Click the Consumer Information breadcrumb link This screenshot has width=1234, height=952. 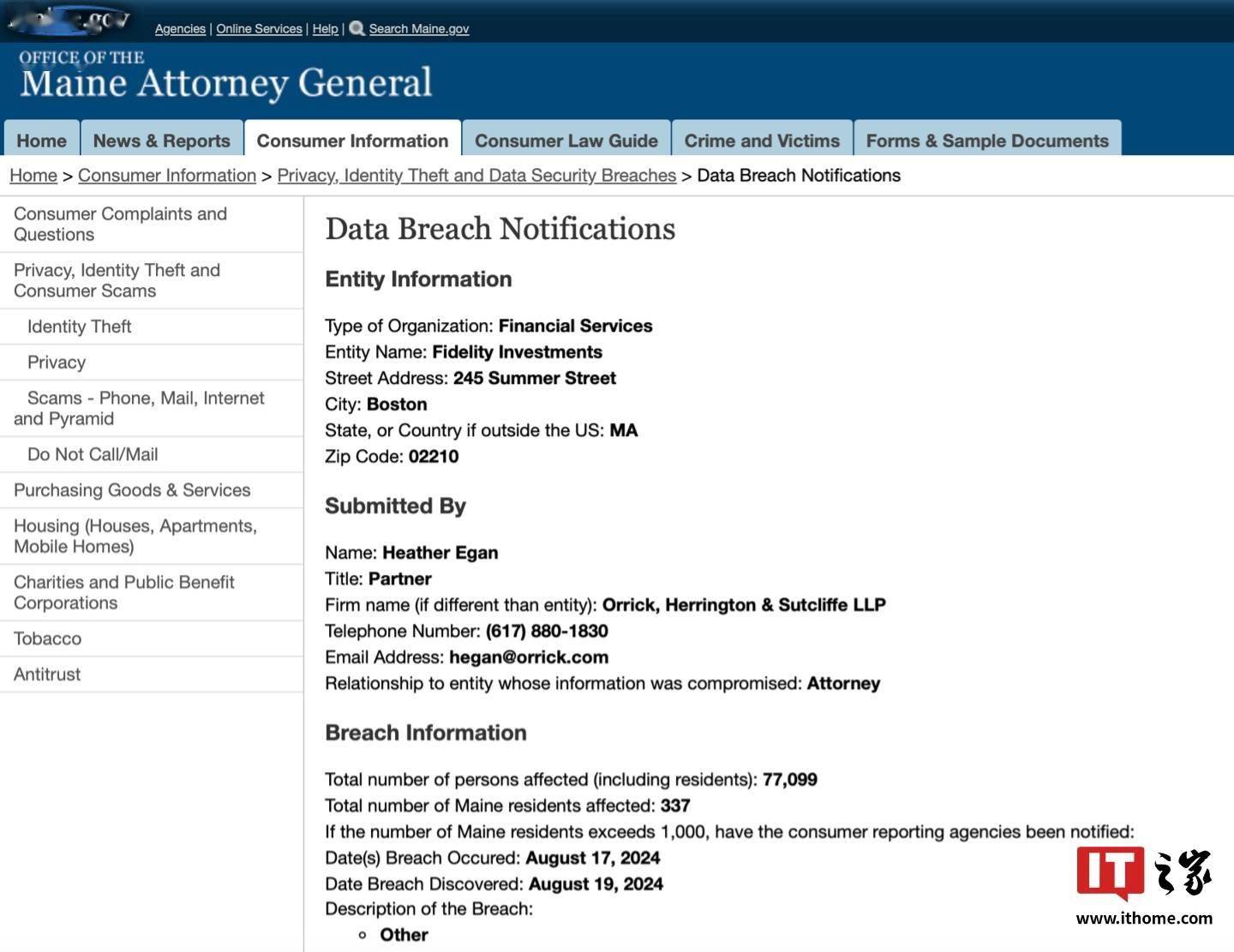click(x=167, y=176)
